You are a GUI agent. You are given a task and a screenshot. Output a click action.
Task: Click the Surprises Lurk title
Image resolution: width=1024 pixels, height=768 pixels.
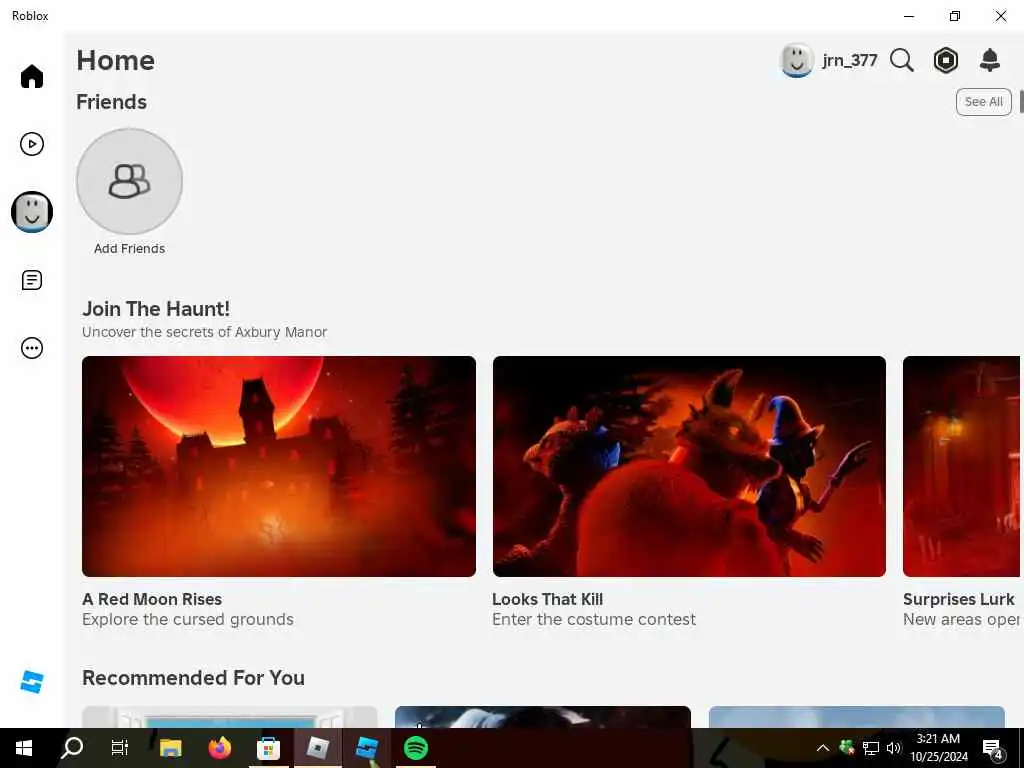(959, 599)
